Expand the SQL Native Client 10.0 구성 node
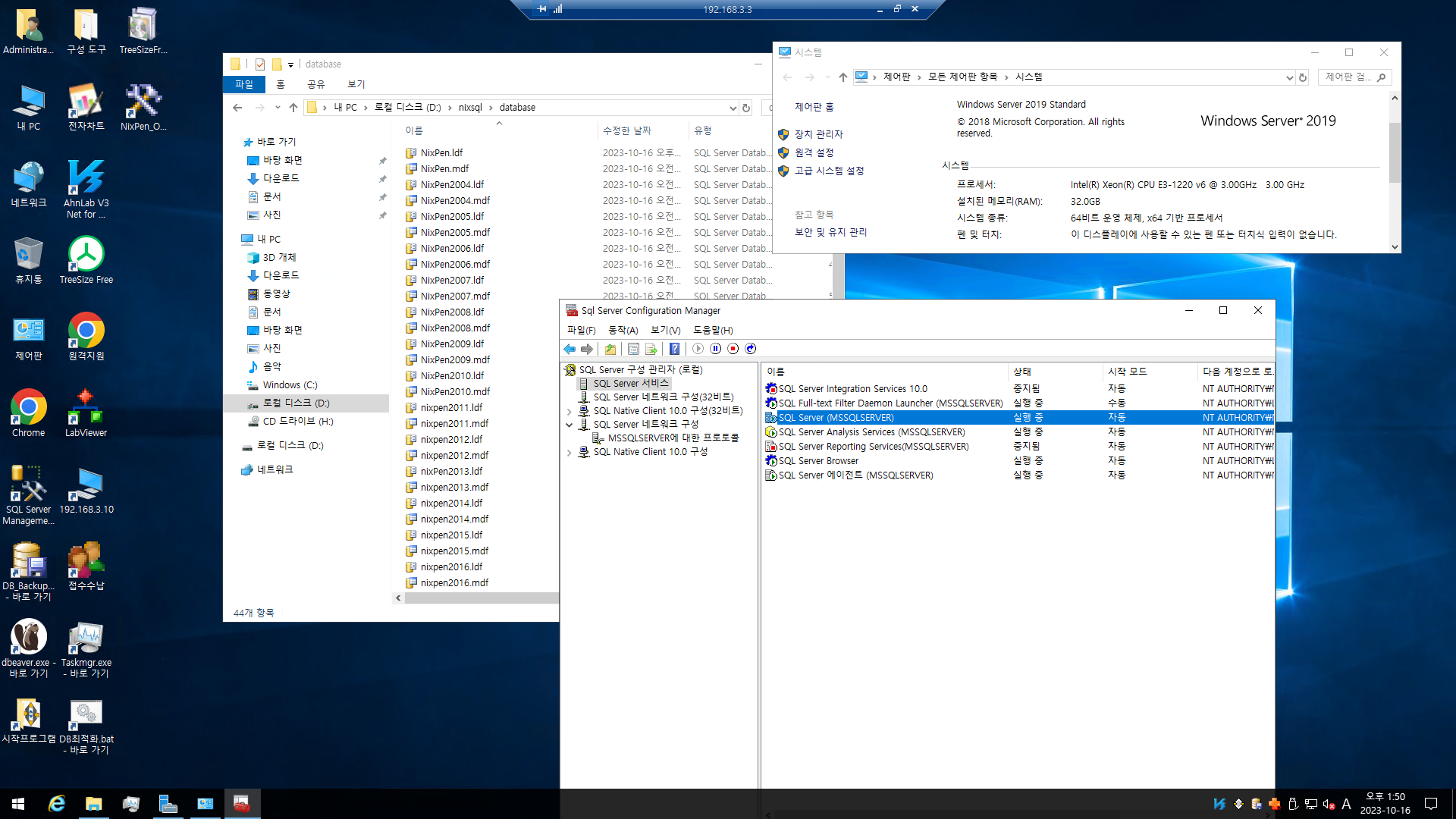 (x=570, y=452)
